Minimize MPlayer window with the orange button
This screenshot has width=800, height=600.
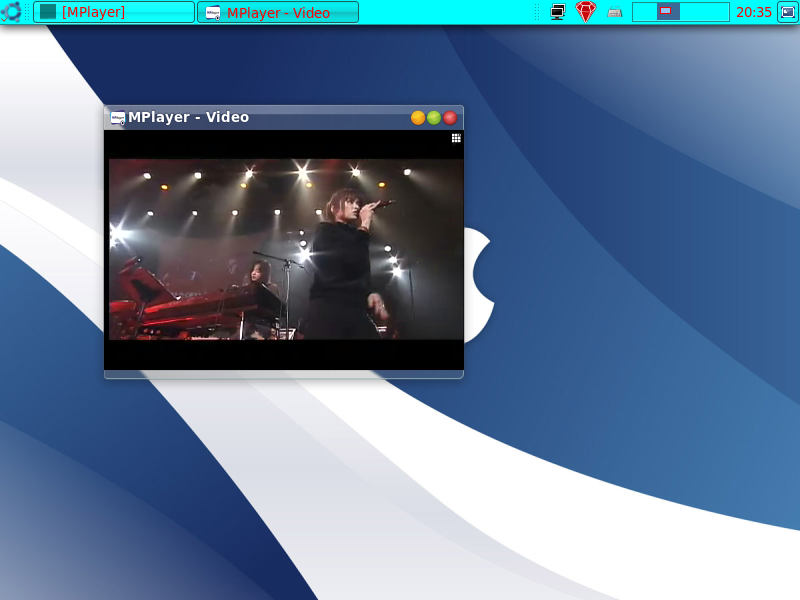418,118
